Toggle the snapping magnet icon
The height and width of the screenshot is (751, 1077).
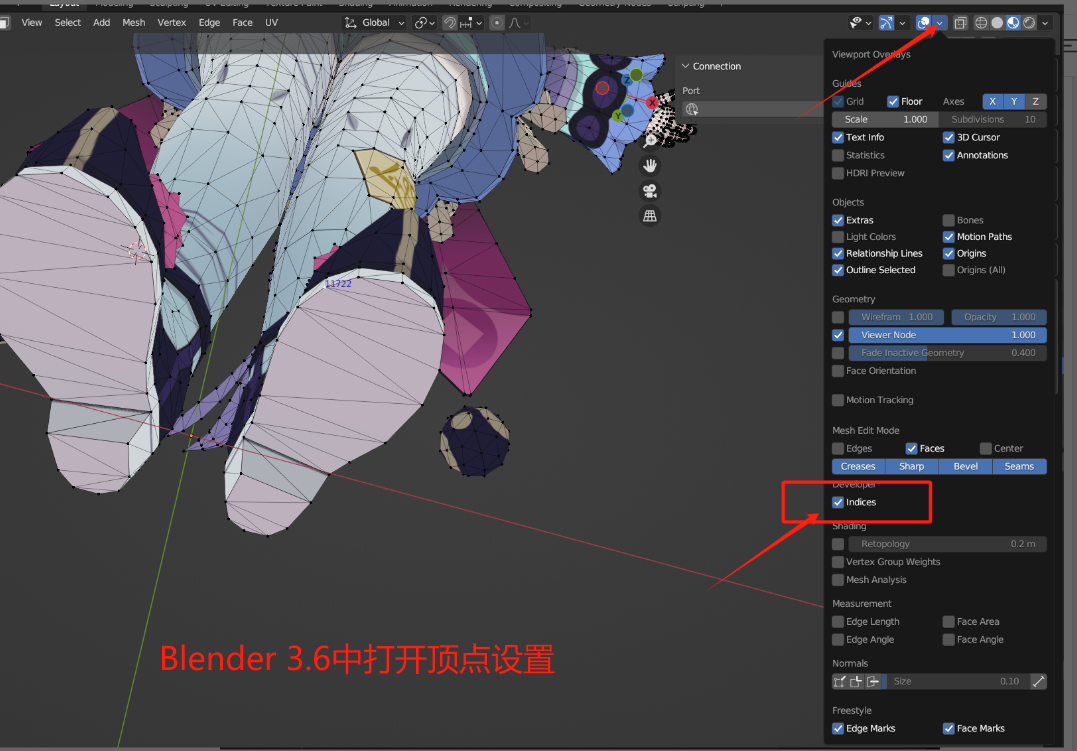(450, 23)
